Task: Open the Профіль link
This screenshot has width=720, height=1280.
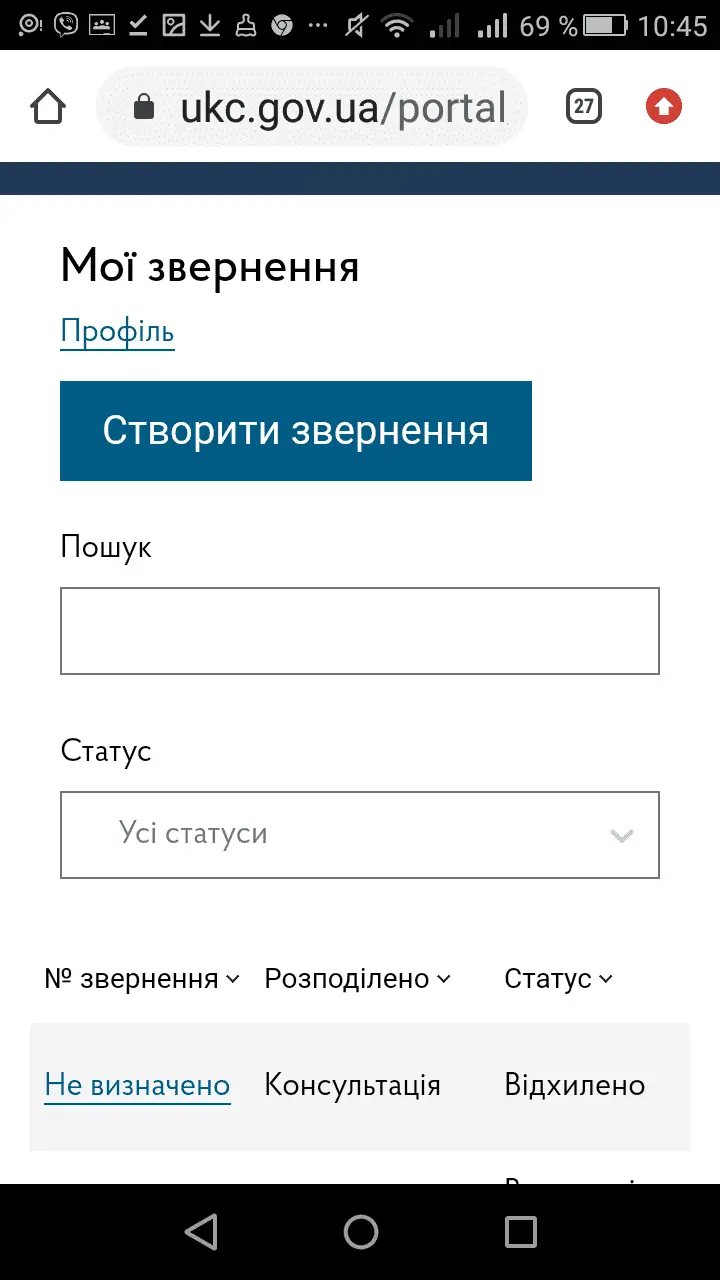Action: (x=117, y=331)
